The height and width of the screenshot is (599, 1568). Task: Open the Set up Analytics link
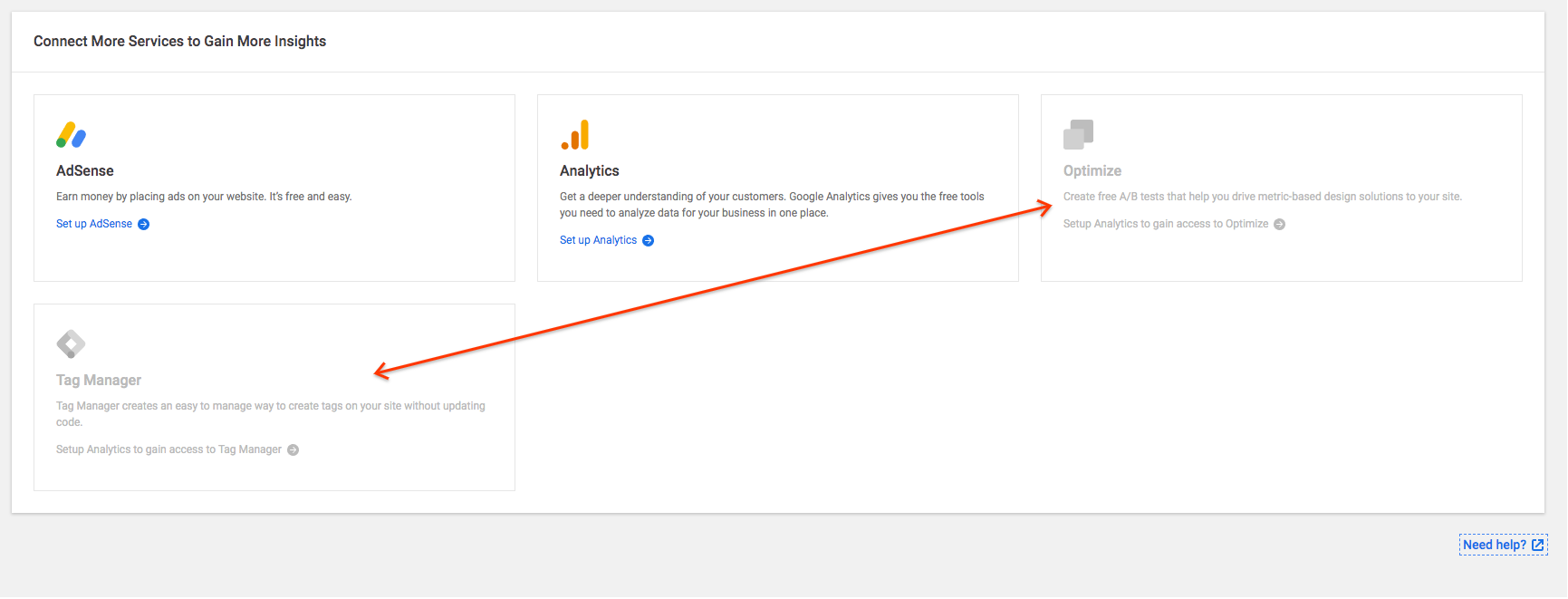(x=598, y=240)
